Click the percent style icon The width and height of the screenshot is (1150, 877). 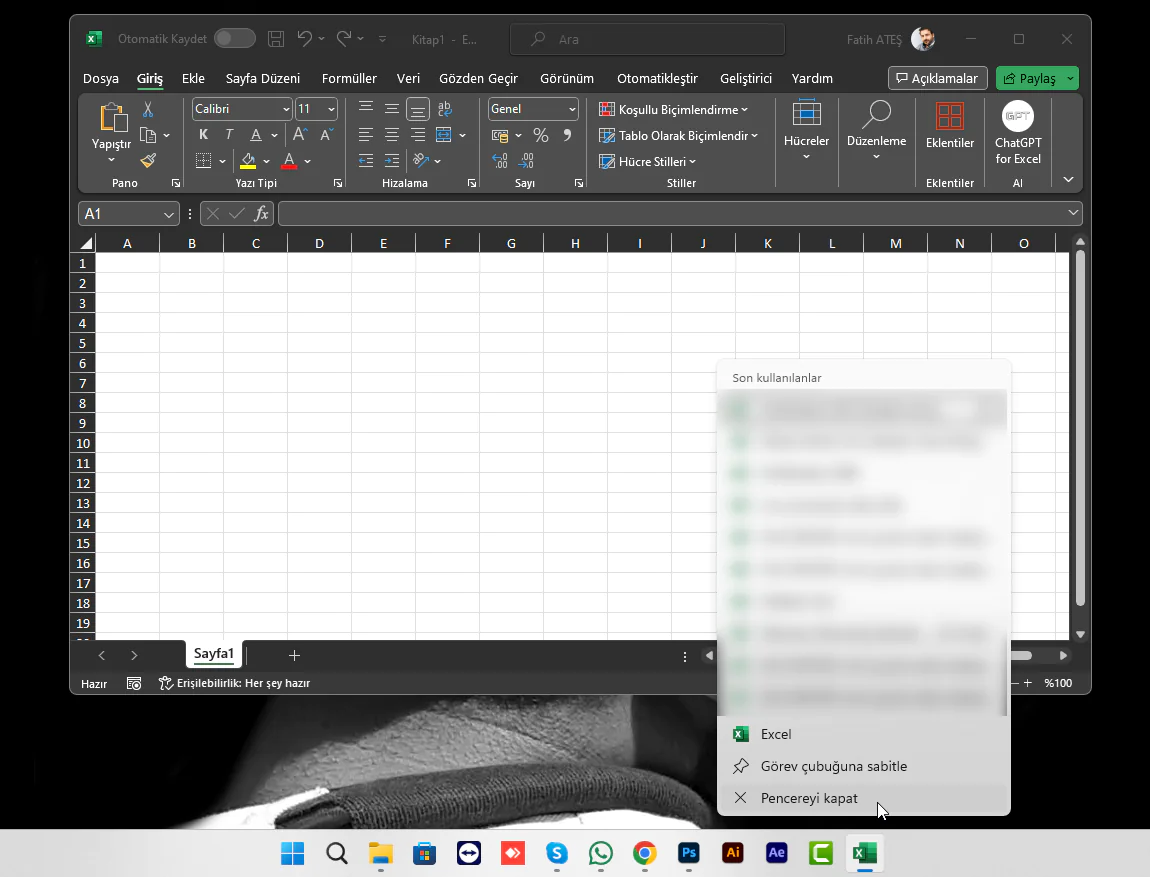pos(540,134)
